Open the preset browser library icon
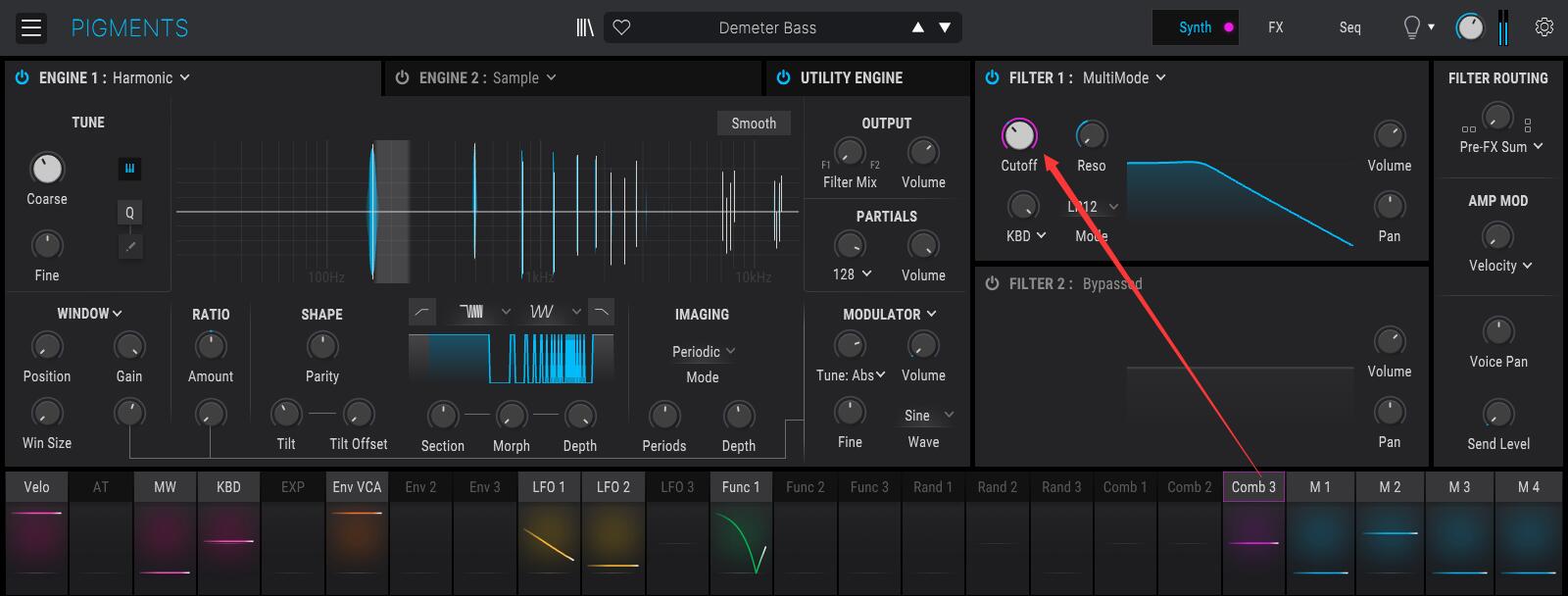The image size is (1568, 596). coord(585,27)
